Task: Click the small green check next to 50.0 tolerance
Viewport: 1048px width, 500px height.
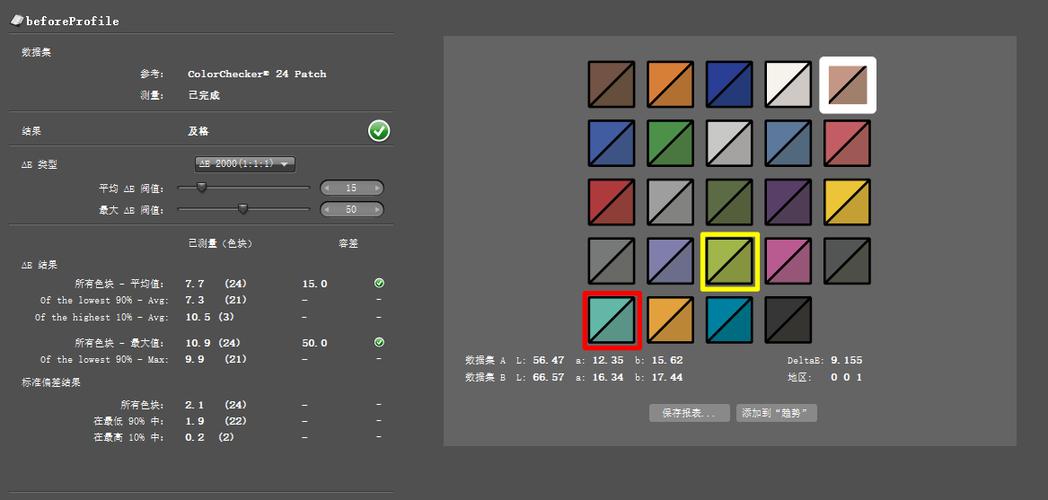Action: (x=379, y=342)
